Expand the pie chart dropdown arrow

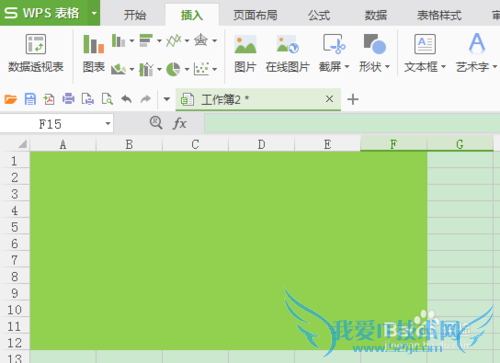[x=187, y=69]
